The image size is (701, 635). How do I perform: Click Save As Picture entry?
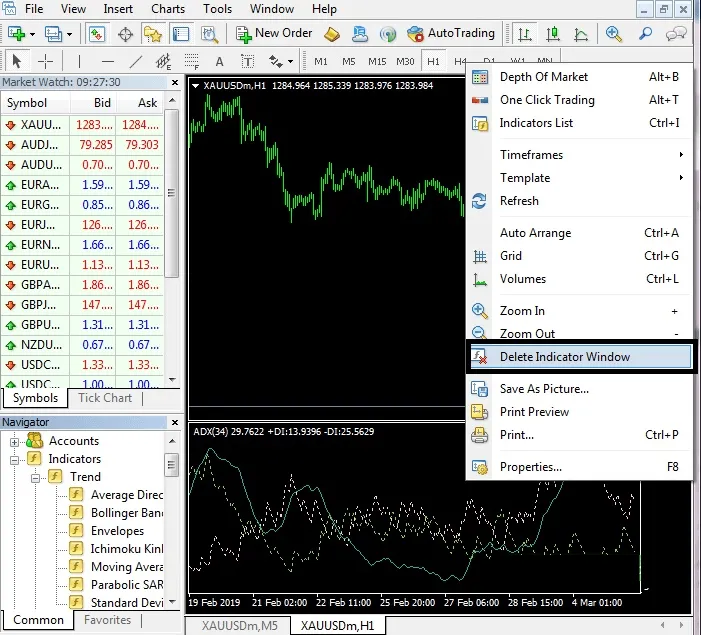(580, 389)
